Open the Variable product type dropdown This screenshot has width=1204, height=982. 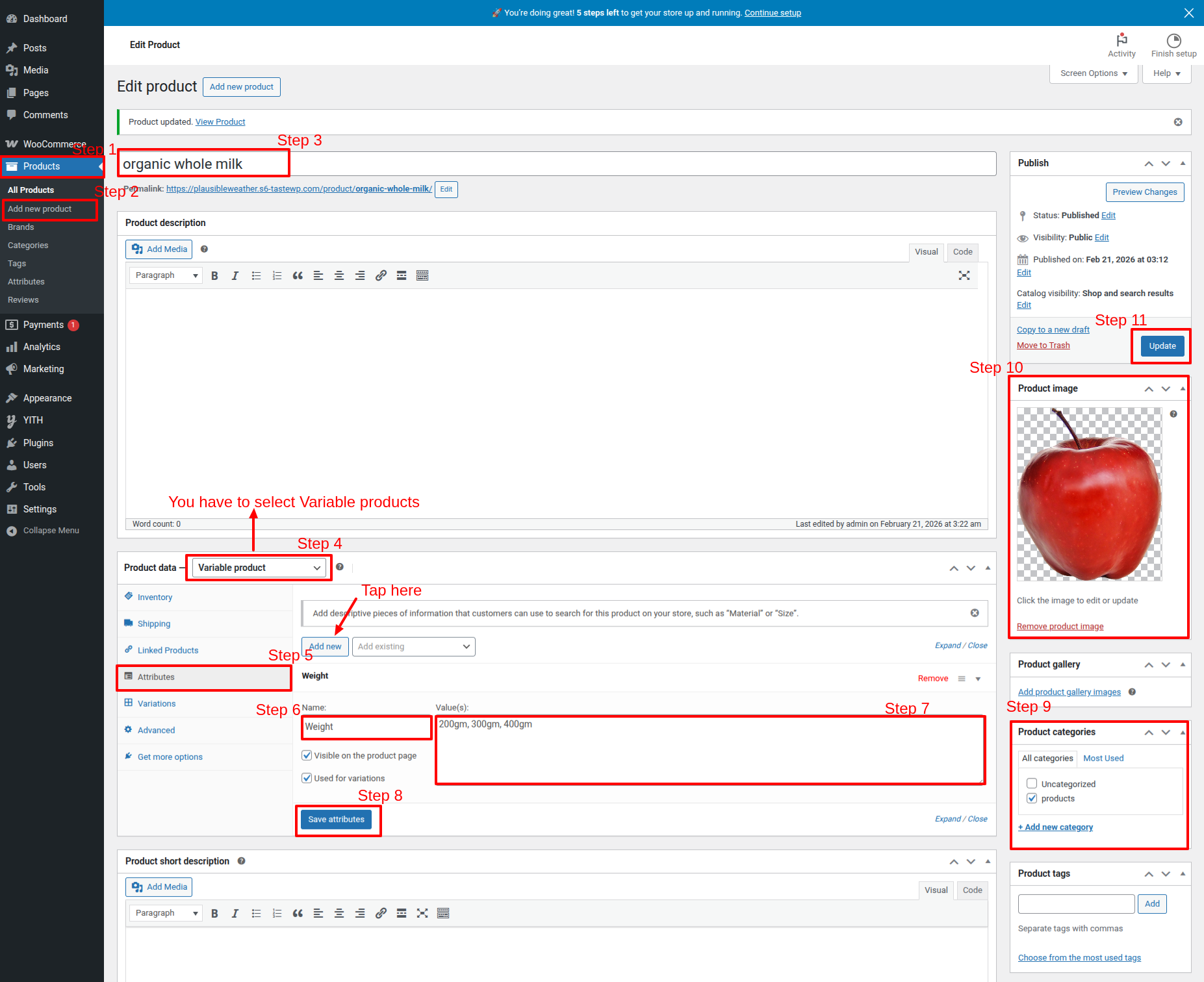[259, 568]
